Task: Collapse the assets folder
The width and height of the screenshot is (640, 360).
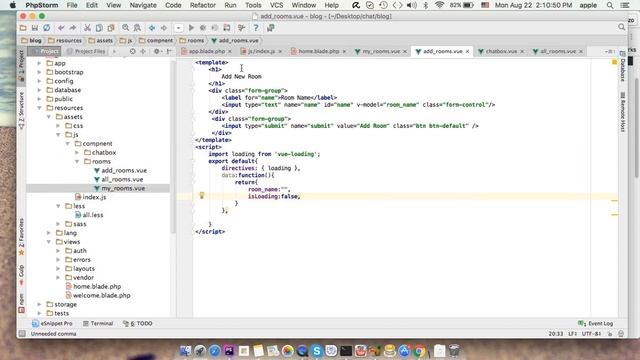Action: [x=49, y=117]
